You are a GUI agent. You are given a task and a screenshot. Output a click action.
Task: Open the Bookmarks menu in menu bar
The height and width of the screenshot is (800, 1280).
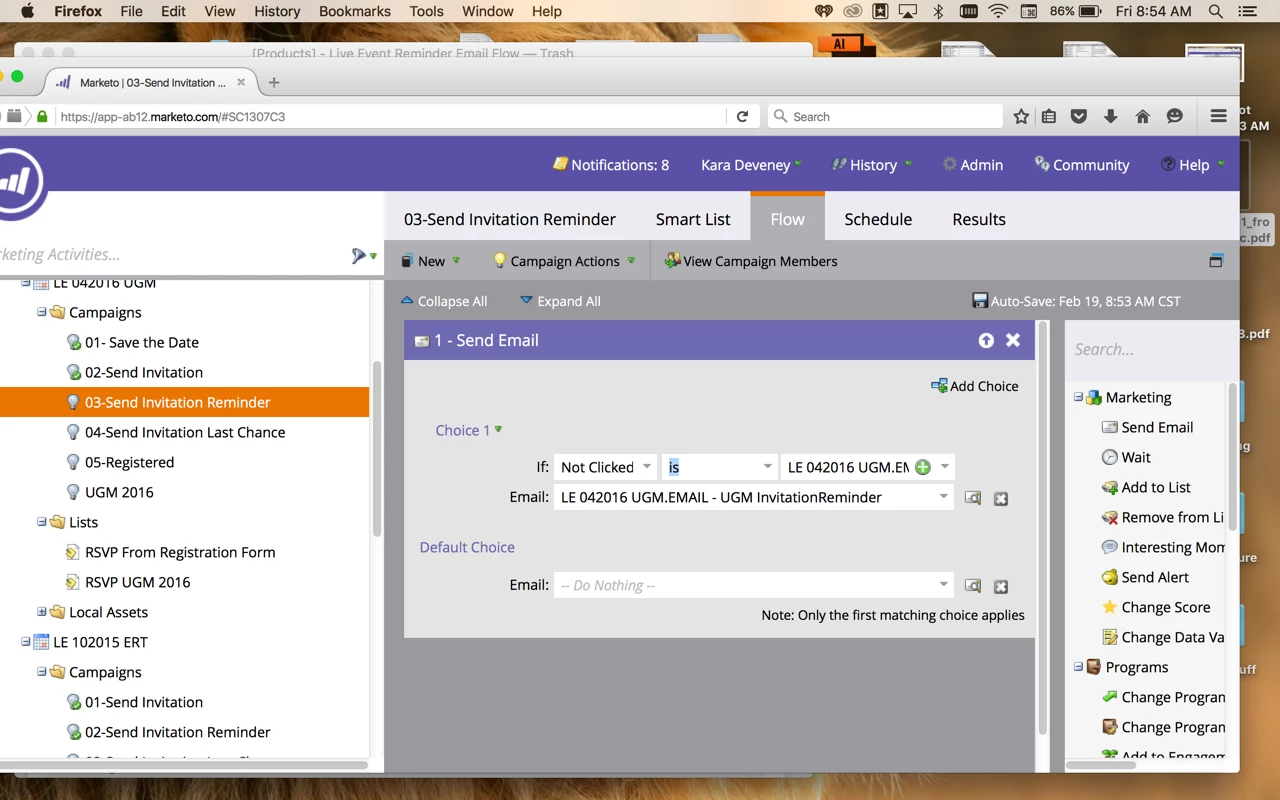354,11
